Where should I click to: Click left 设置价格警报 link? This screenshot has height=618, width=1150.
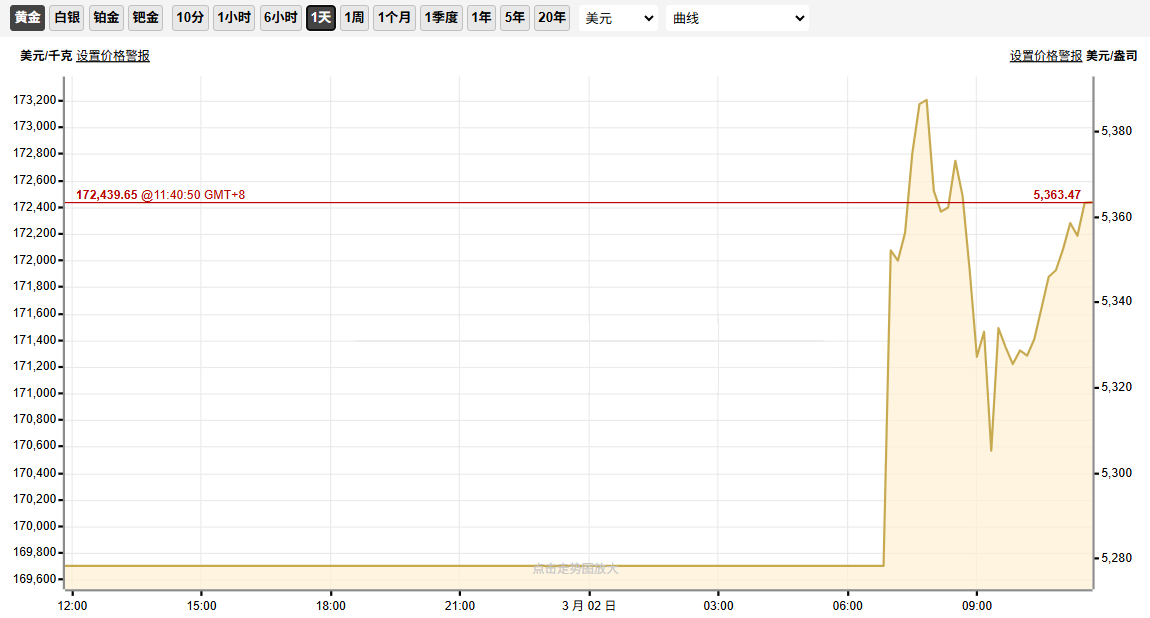click(113, 56)
